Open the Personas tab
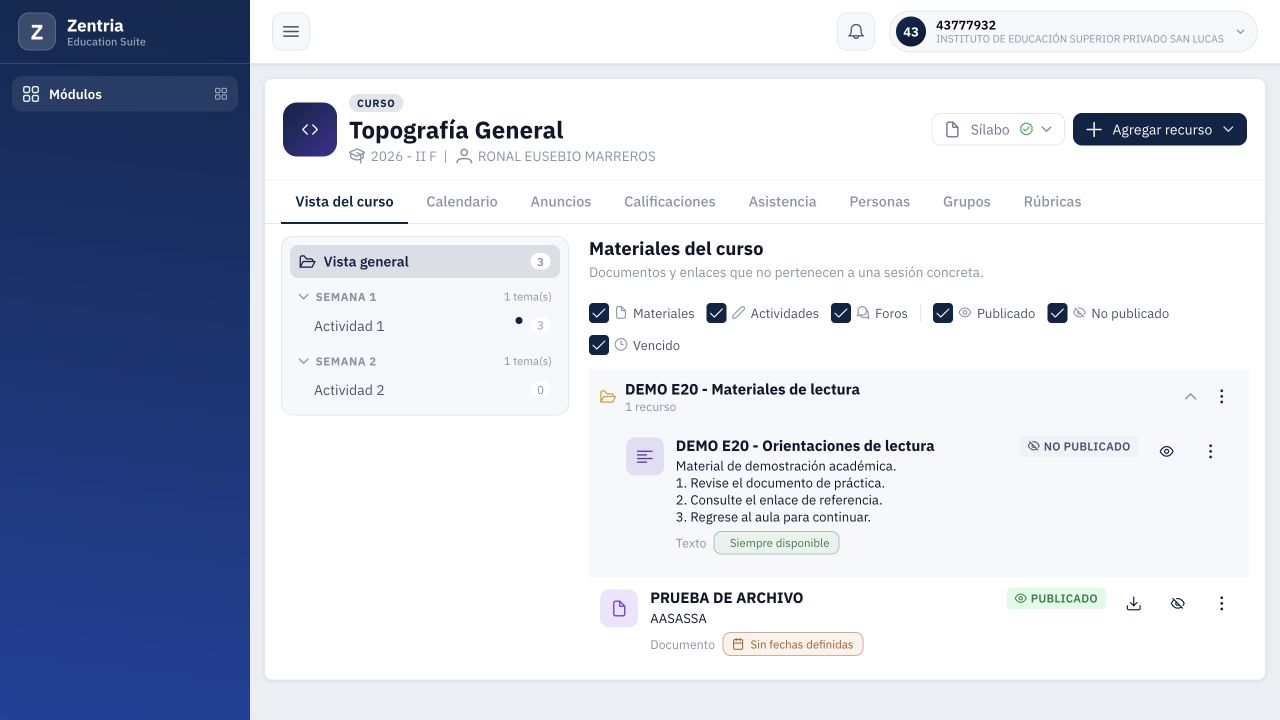The width and height of the screenshot is (1280, 720). pyautogui.click(x=880, y=201)
